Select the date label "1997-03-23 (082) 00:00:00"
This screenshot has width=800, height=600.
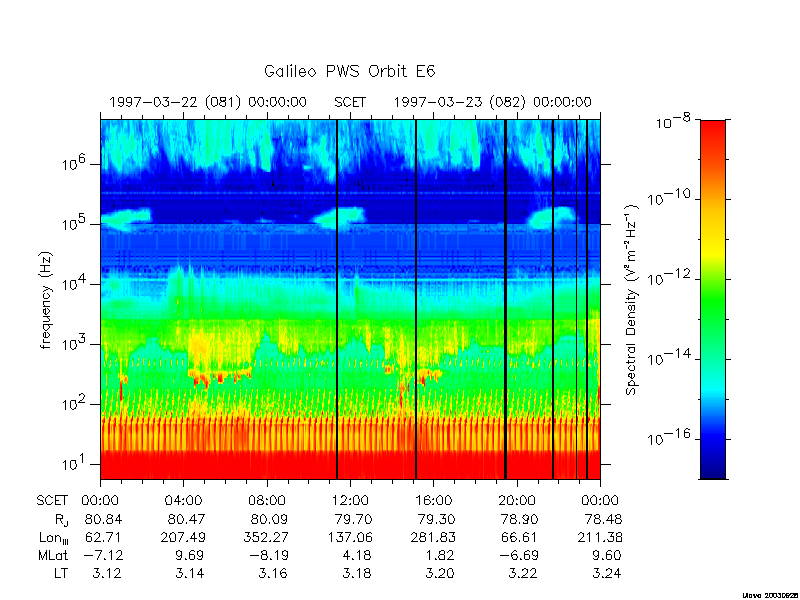tap(492, 102)
